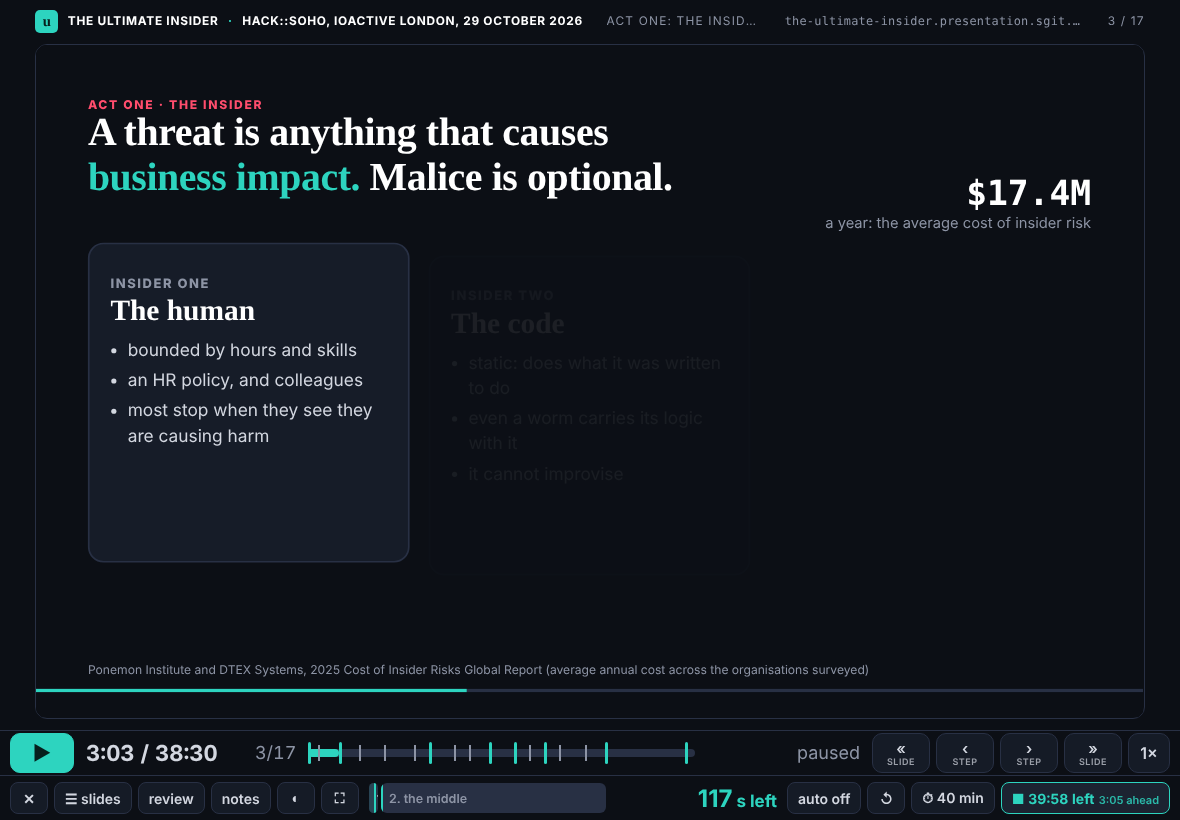
Task: Click the slide progress bar under the slide
Action: click(589, 690)
